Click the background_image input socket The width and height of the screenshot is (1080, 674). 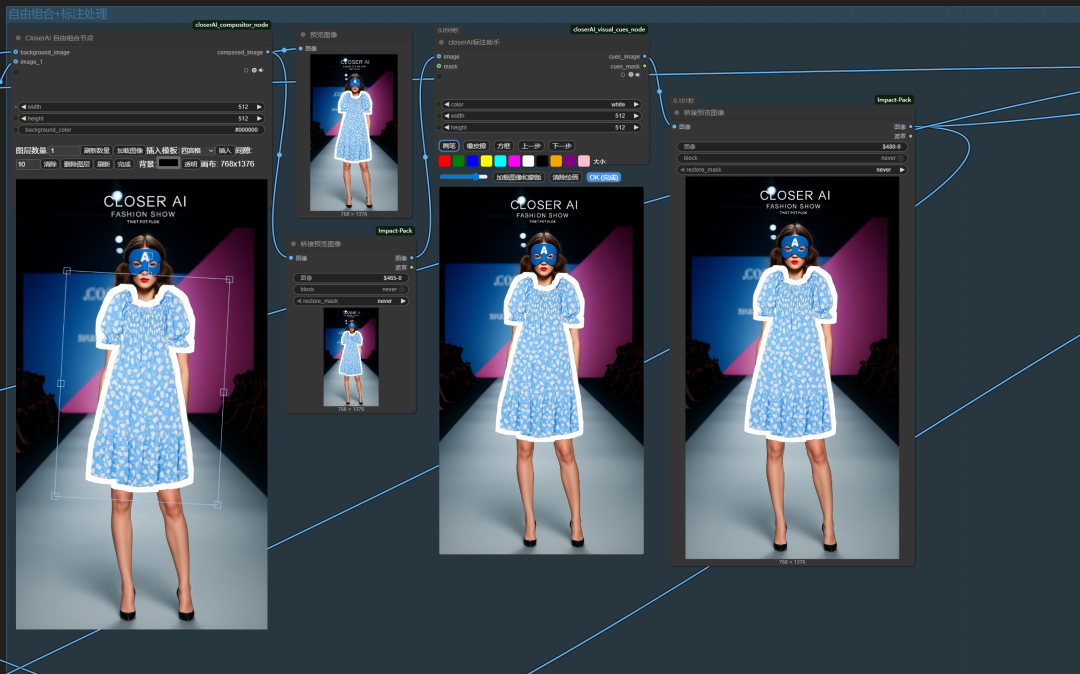tap(16, 52)
